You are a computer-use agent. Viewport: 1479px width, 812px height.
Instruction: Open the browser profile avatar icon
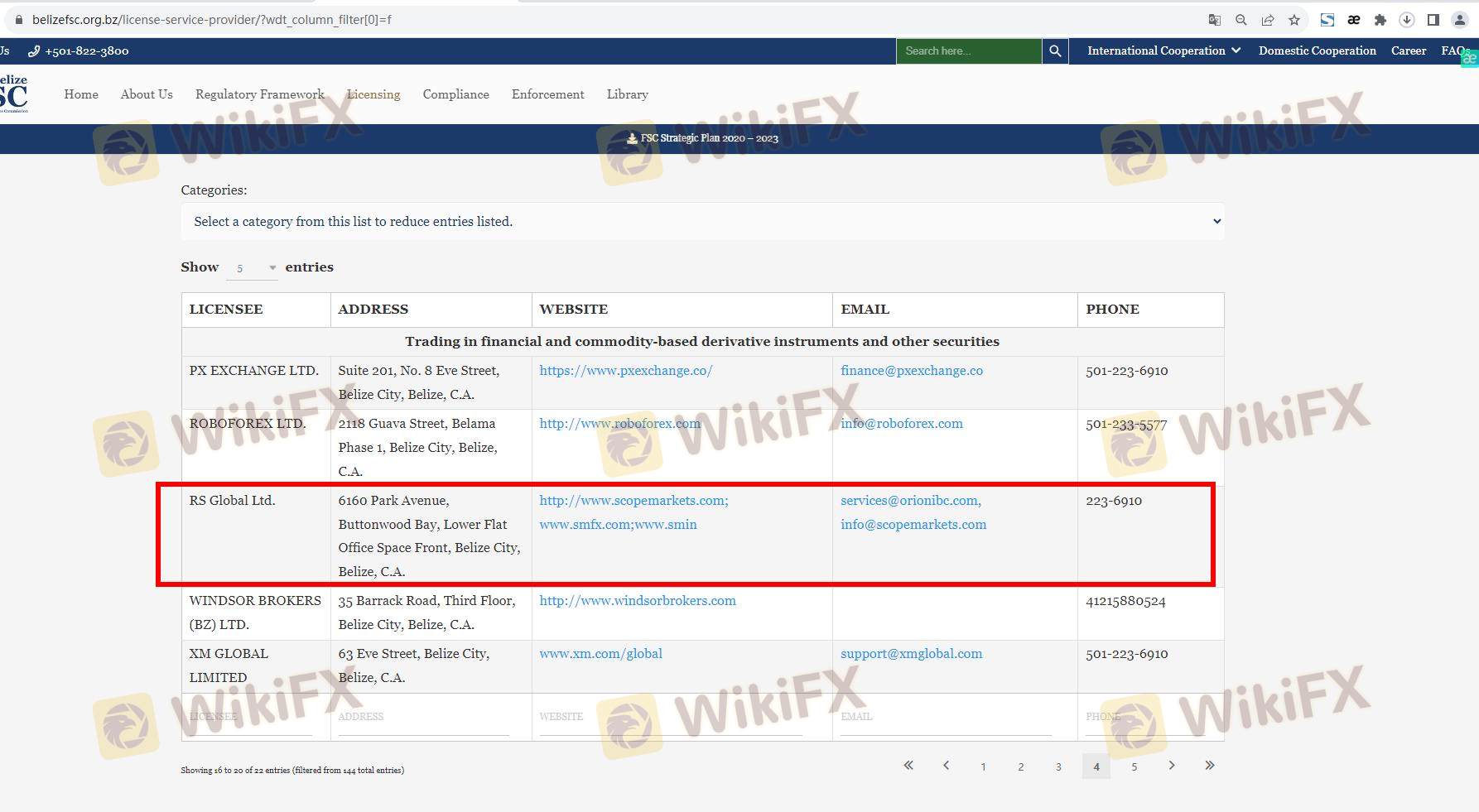1459,20
